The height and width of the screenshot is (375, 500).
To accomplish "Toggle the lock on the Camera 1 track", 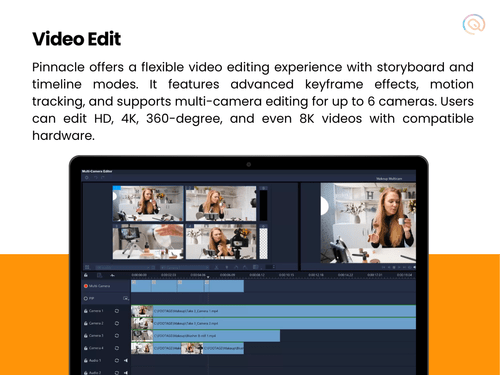I will (86, 311).
